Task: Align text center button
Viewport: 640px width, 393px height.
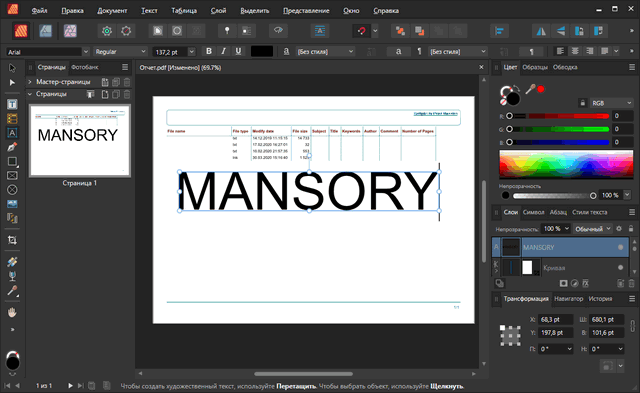Action: [x=575, y=51]
